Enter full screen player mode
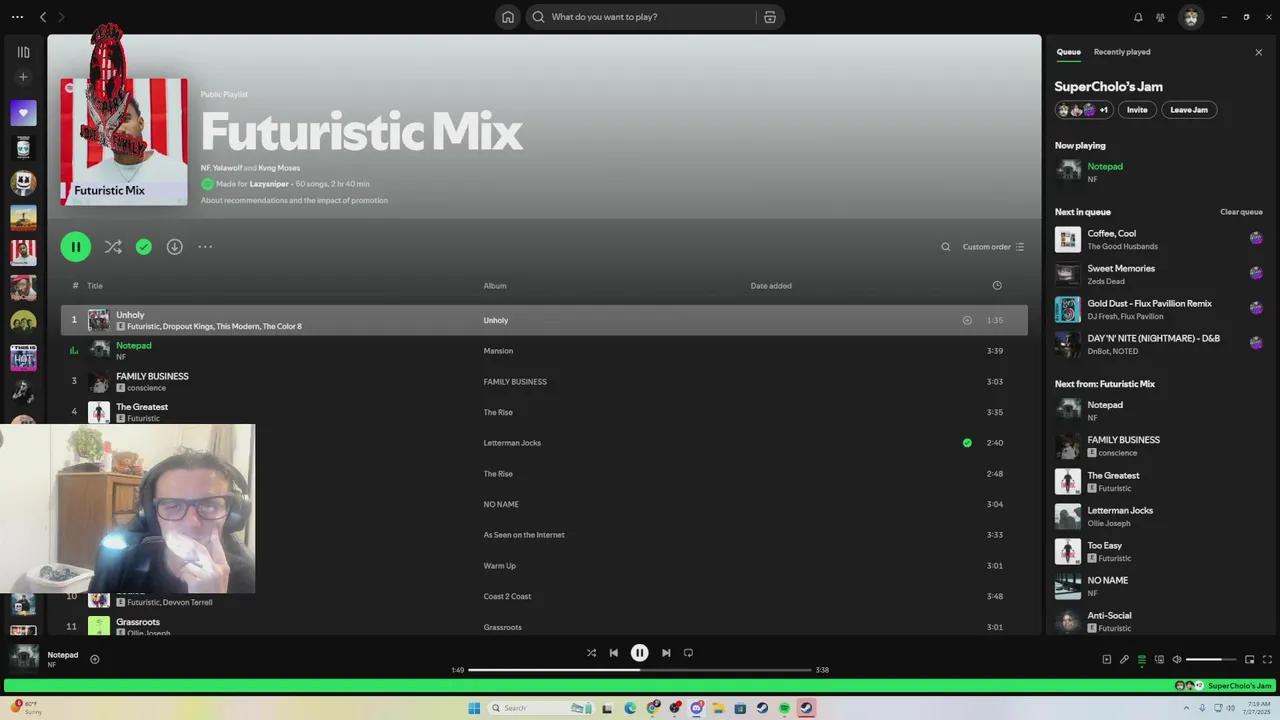Image resolution: width=1280 pixels, height=720 pixels. [1268, 659]
